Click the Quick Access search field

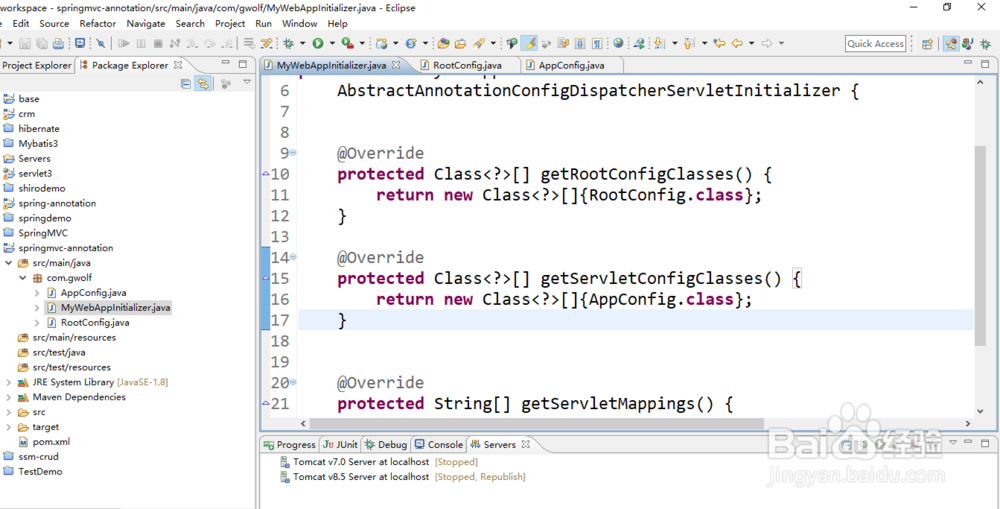pyautogui.click(x=876, y=43)
